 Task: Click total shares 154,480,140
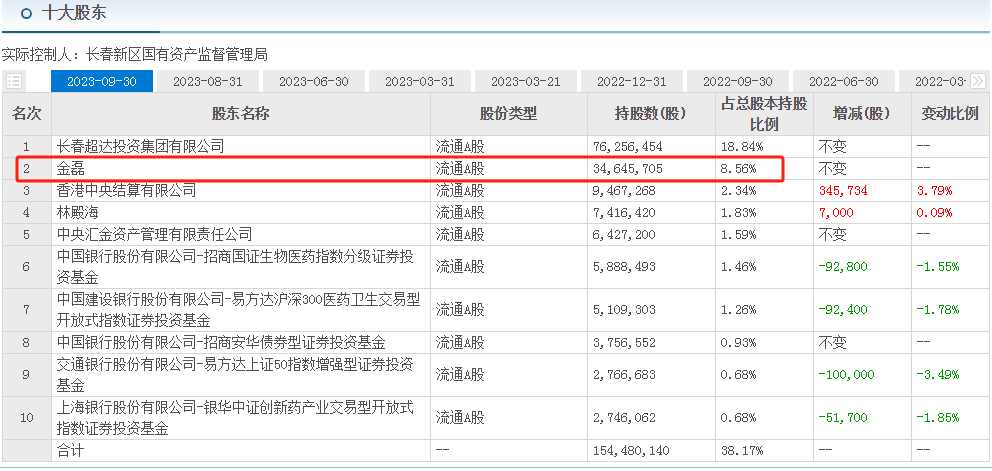pos(631,451)
